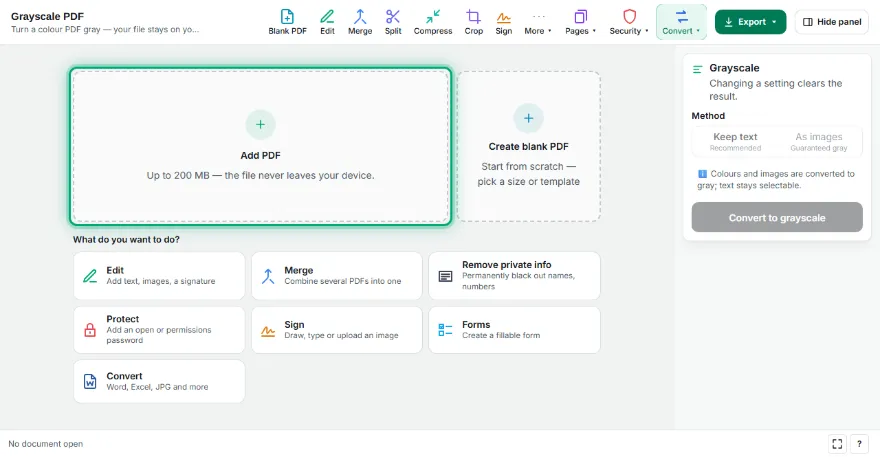The width and height of the screenshot is (880, 457).
Task: Click the Forms card title
Action: tap(476, 325)
